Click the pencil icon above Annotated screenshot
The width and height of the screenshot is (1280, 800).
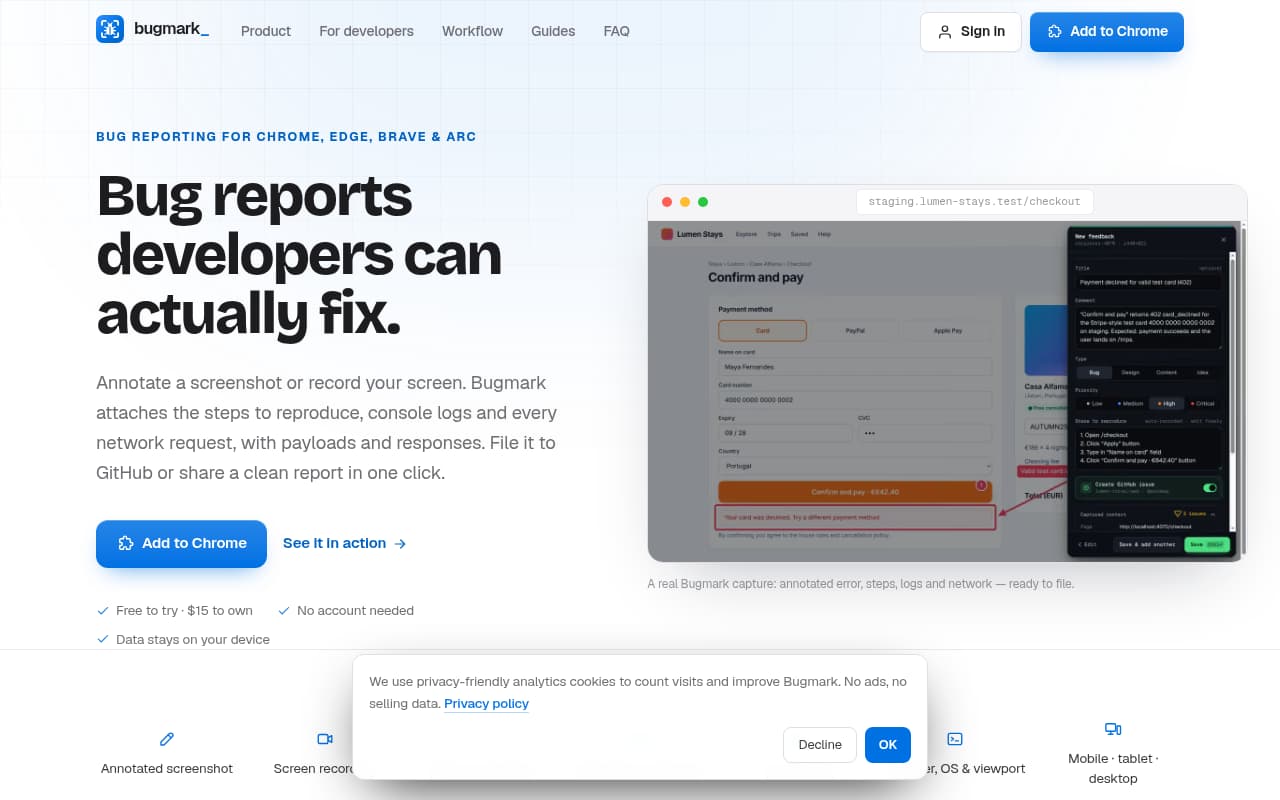click(x=167, y=739)
